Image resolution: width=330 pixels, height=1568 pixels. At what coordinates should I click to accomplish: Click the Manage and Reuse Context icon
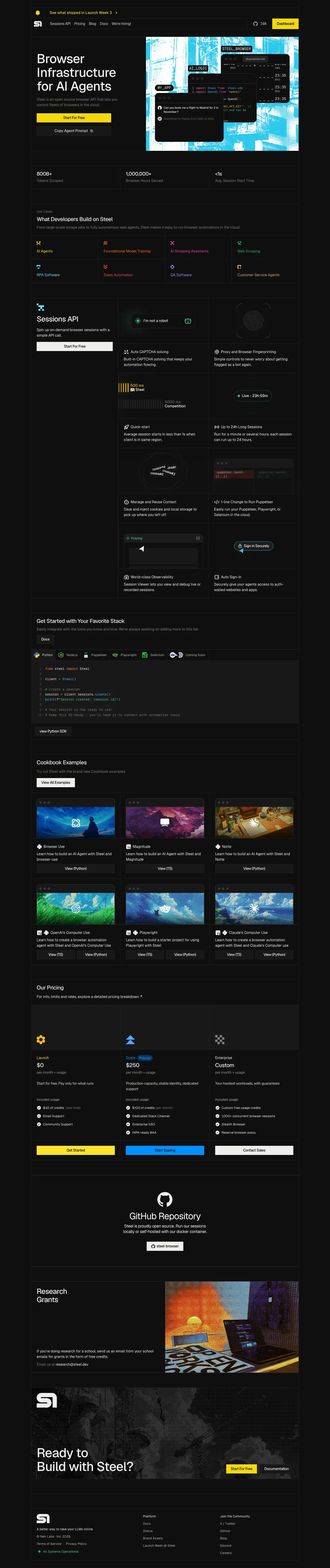click(x=126, y=502)
